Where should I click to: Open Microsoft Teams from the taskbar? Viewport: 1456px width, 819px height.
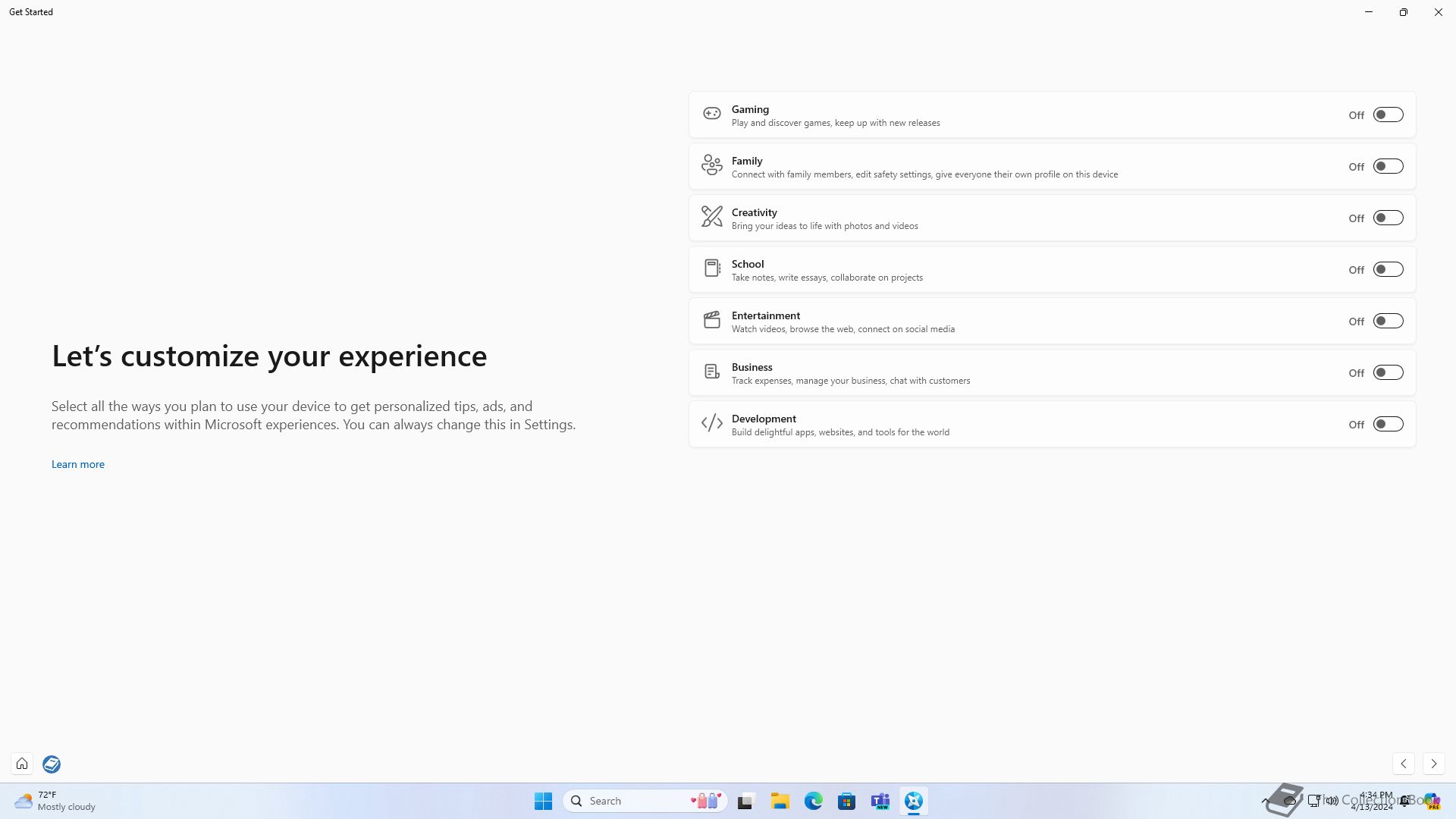pos(880,801)
